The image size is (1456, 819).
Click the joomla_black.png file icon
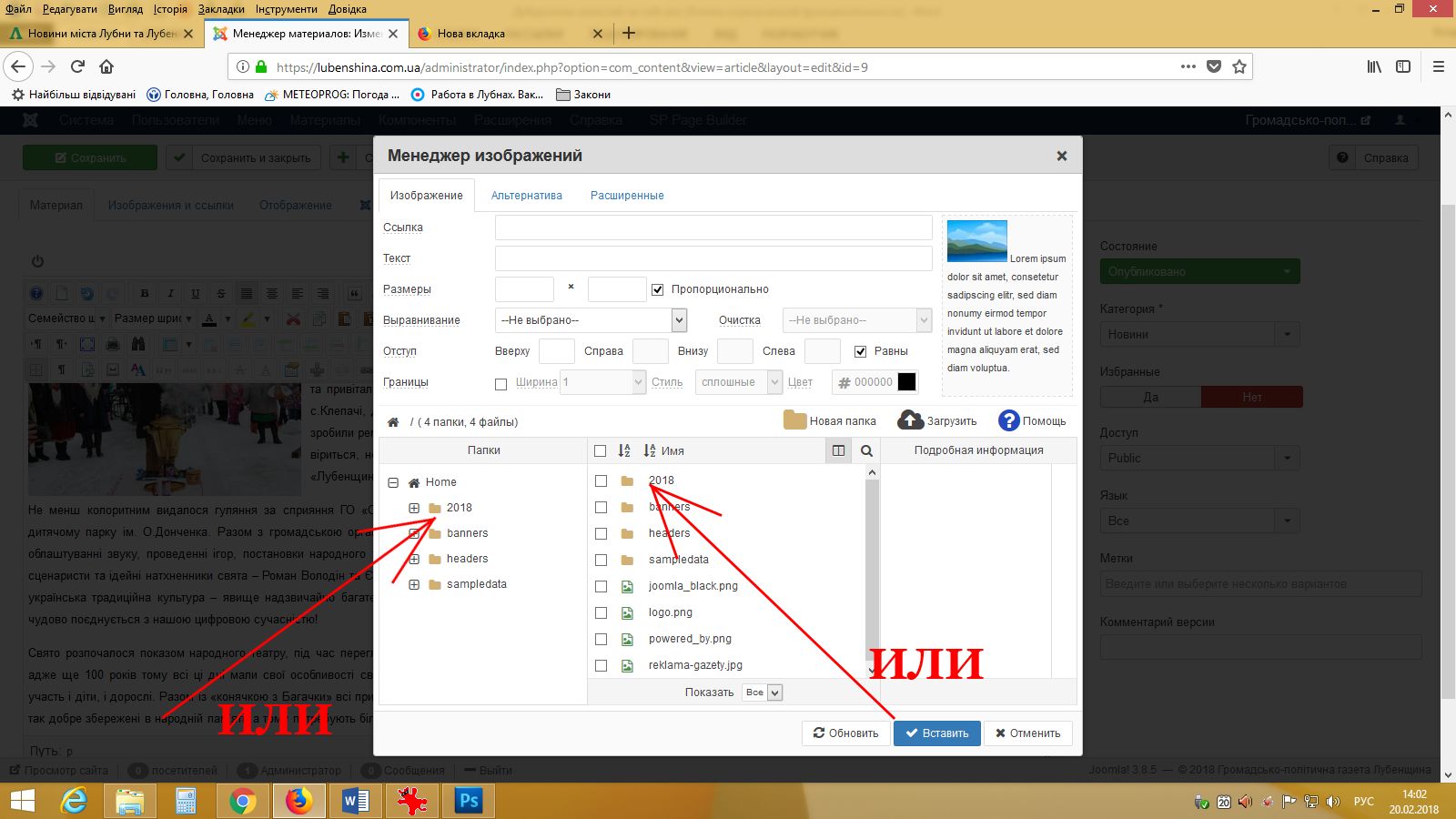[627, 587]
